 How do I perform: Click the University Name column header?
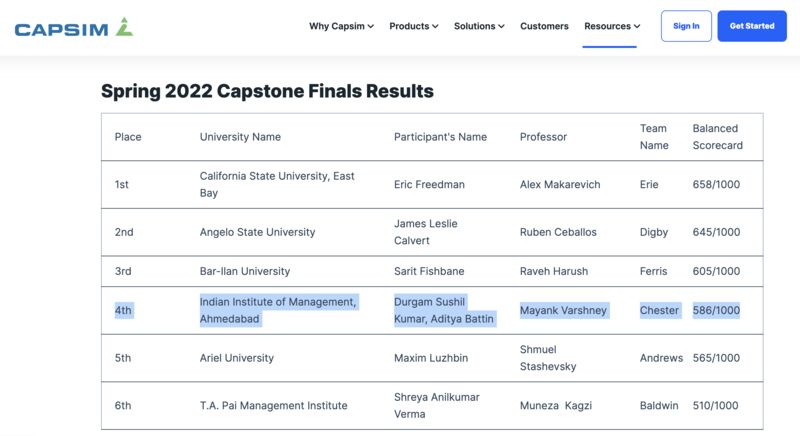coord(240,137)
